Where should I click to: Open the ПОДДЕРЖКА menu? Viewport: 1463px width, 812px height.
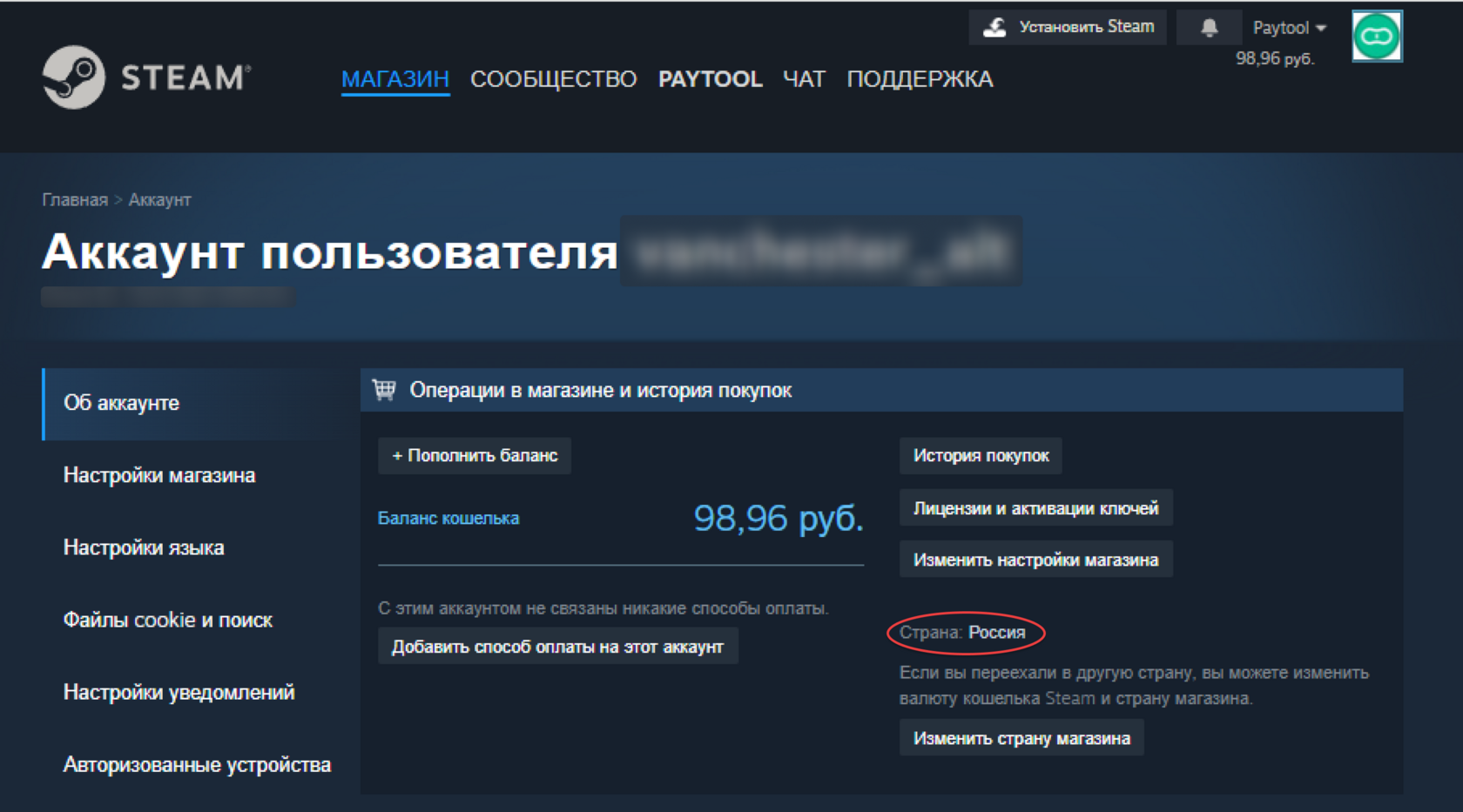920,79
